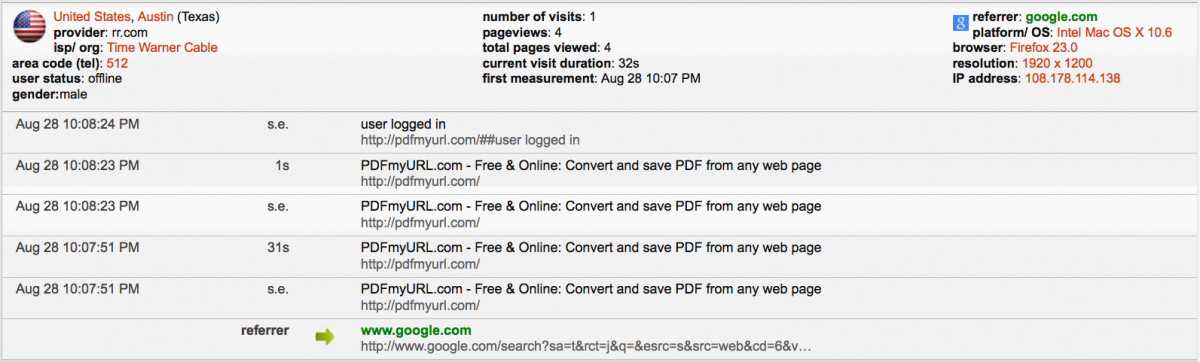This screenshot has height=362, width=1200.
Task: Click the 512 area code link
Action: tap(117, 62)
